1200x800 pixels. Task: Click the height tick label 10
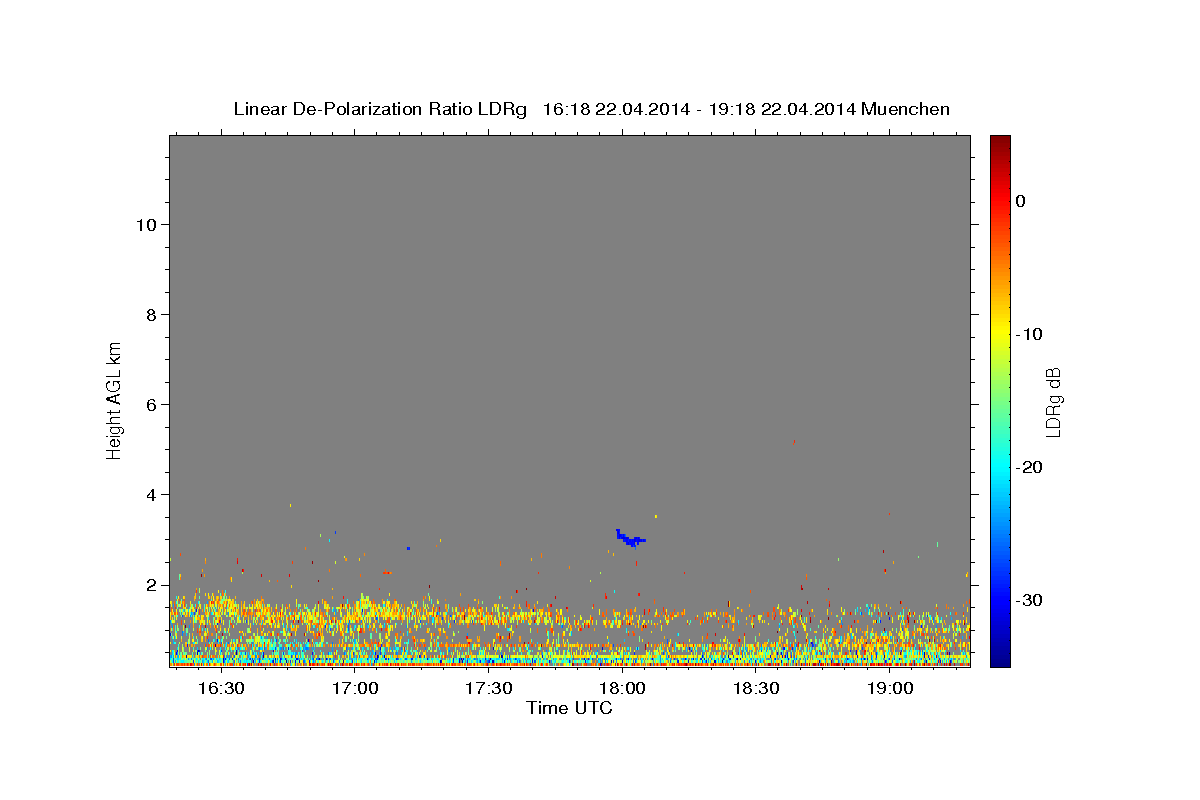148,224
